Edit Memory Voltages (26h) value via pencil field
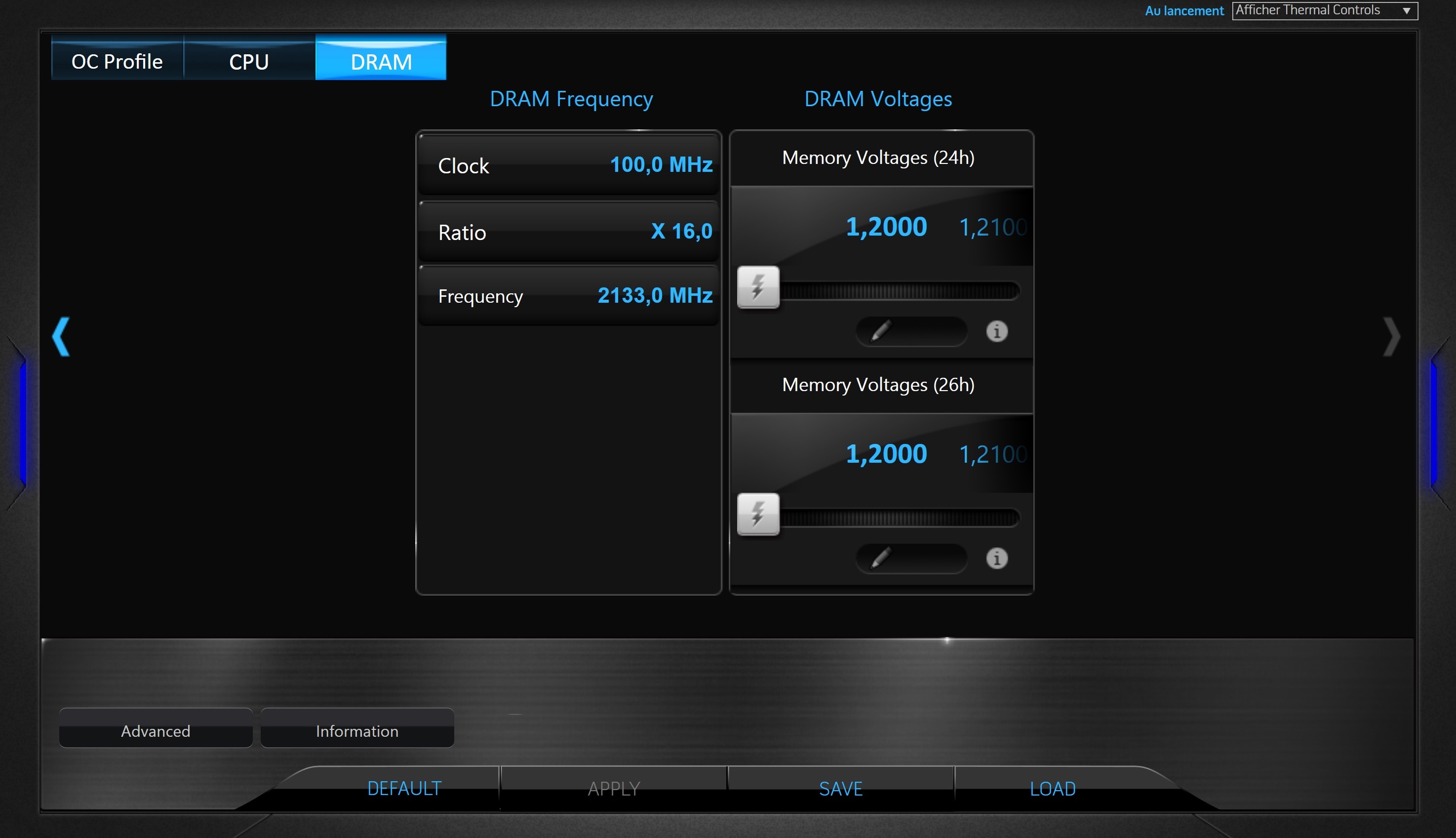 911,559
